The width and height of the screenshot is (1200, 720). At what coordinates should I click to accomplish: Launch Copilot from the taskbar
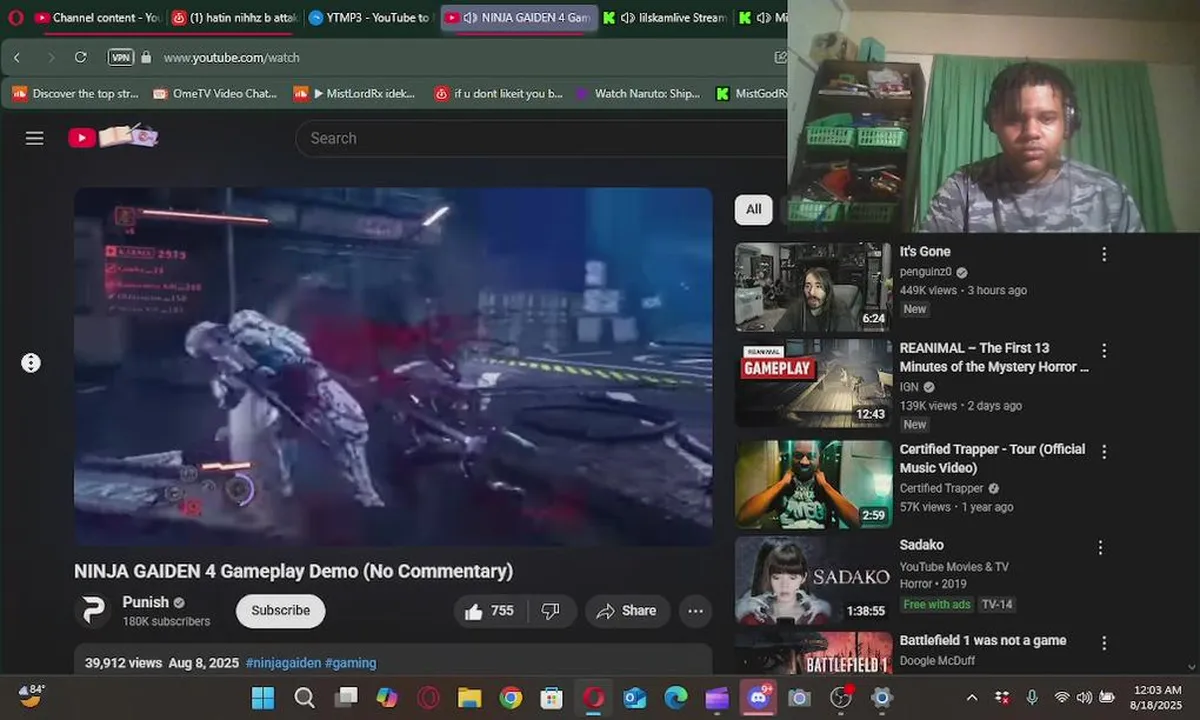[387, 697]
